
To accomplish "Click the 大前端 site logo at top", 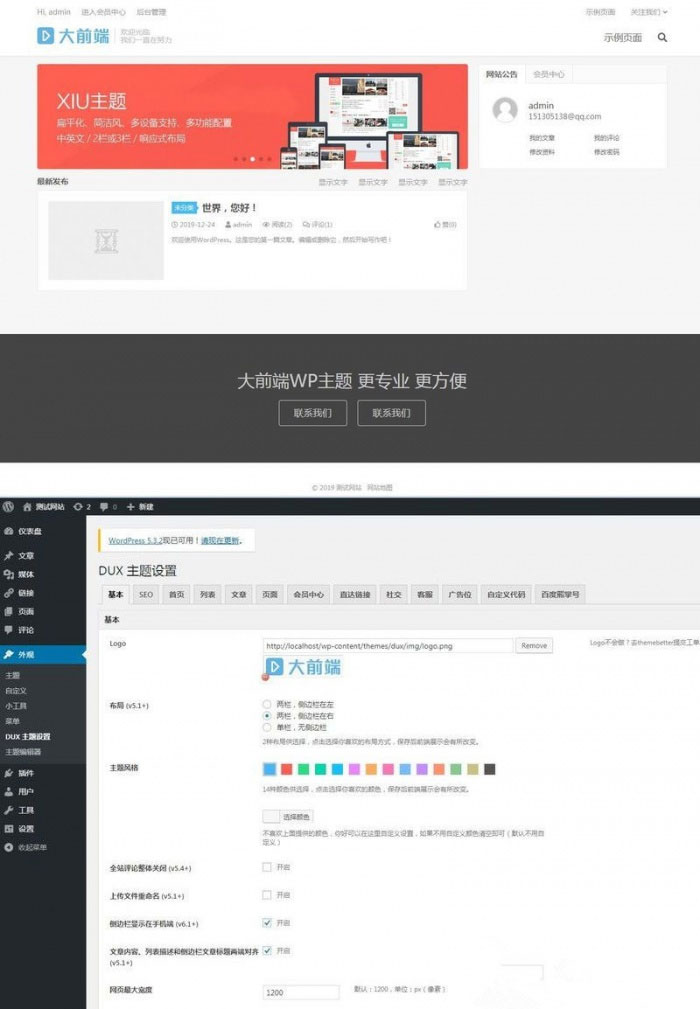I will coord(63,36).
